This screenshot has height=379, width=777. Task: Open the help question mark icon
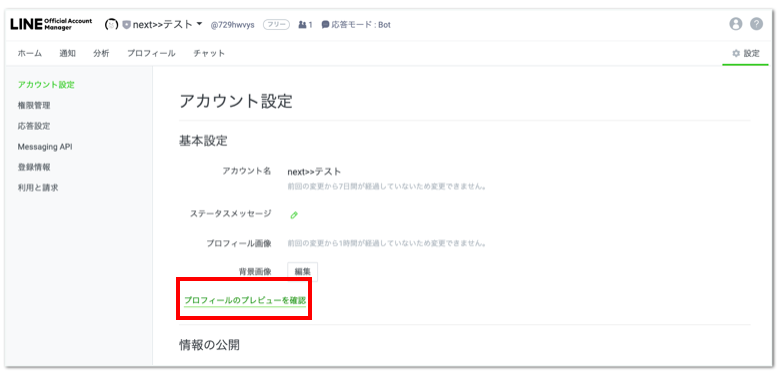(x=756, y=24)
